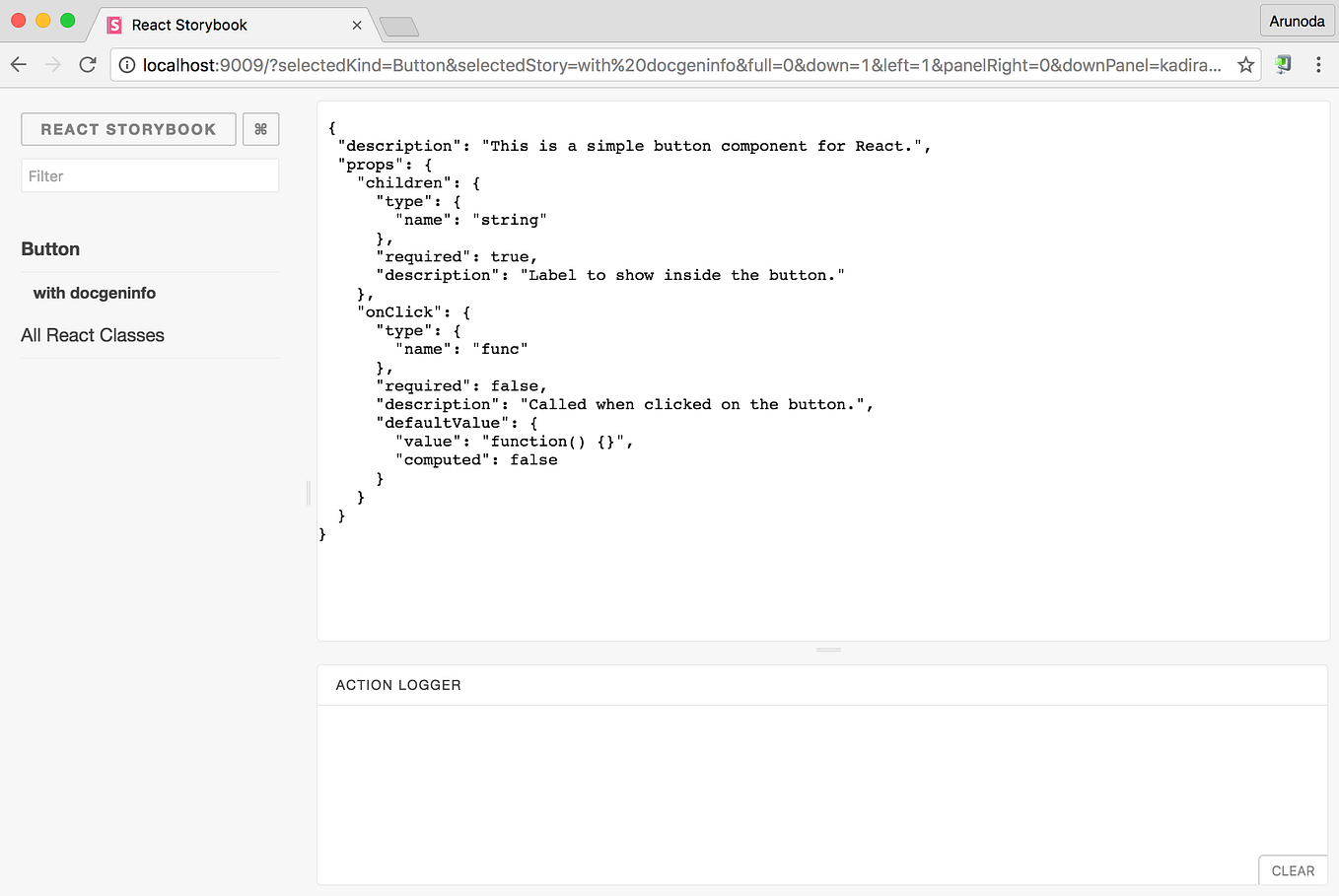Click the ACTION LOGGER panel header
1339x896 pixels.
click(398, 684)
